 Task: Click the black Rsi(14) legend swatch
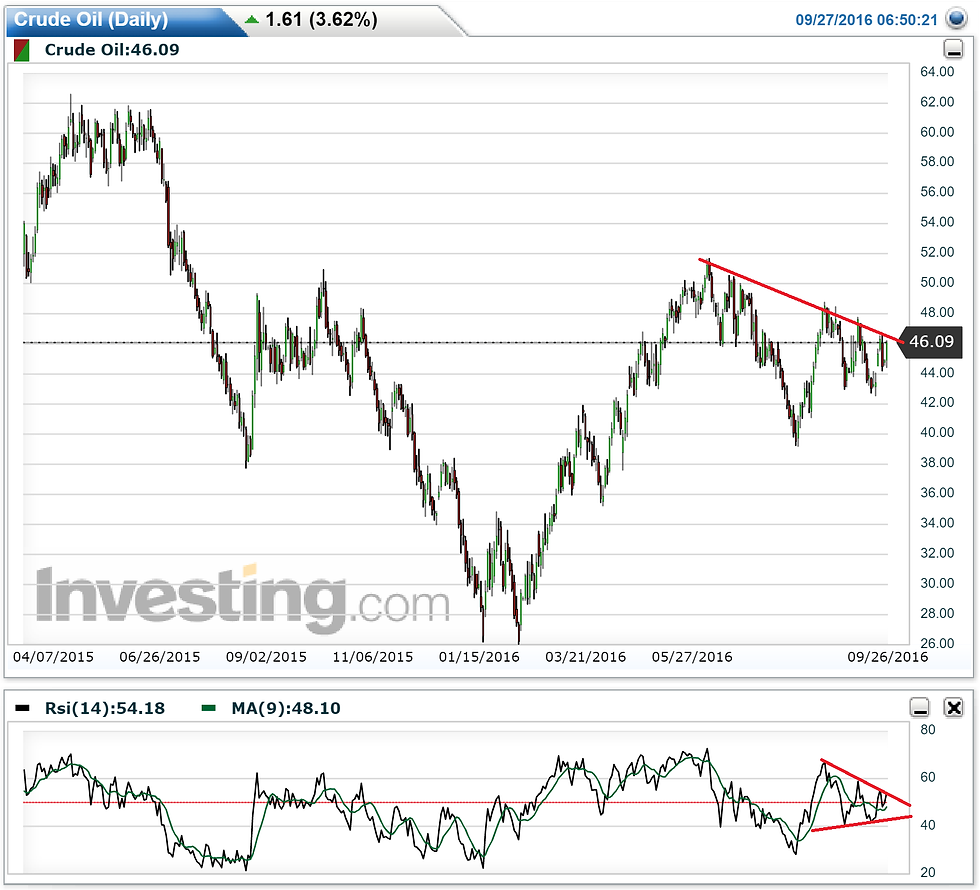22,708
